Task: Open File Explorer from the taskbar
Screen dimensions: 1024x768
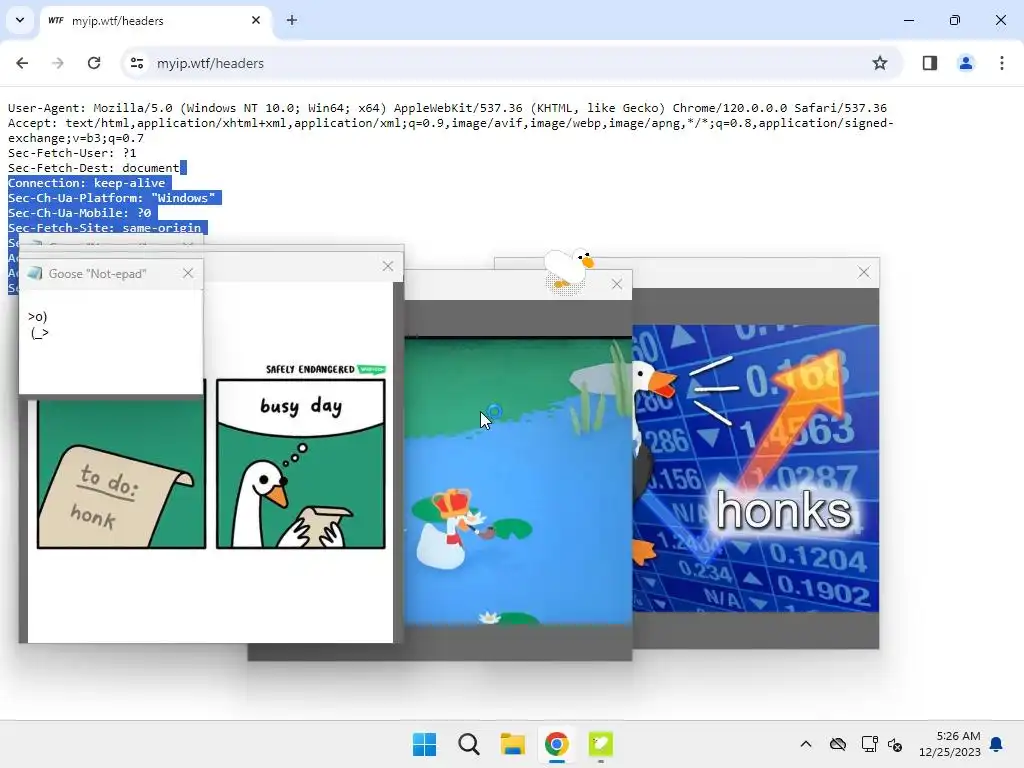Action: [513, 744]
